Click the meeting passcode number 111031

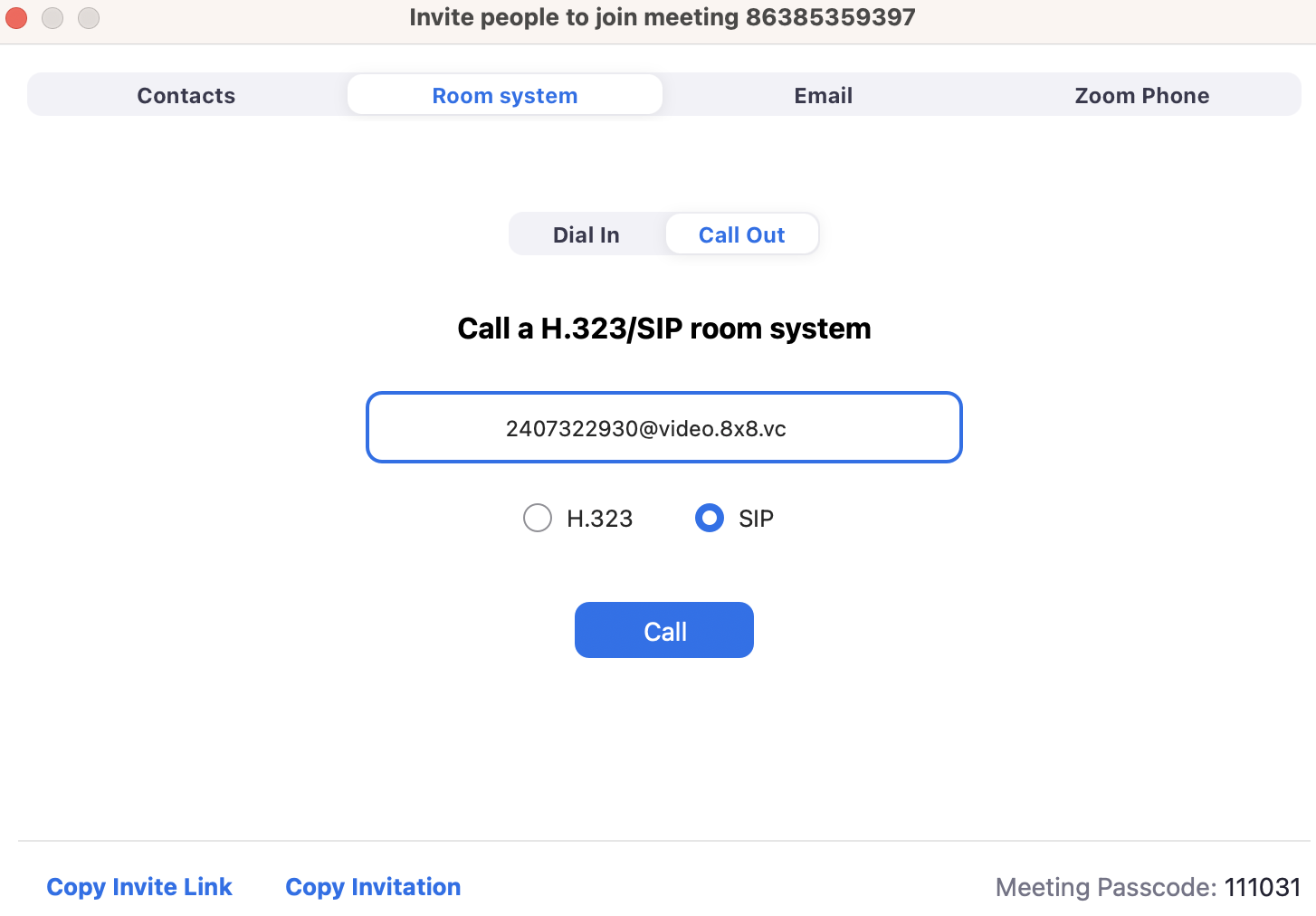[1263, 887]
